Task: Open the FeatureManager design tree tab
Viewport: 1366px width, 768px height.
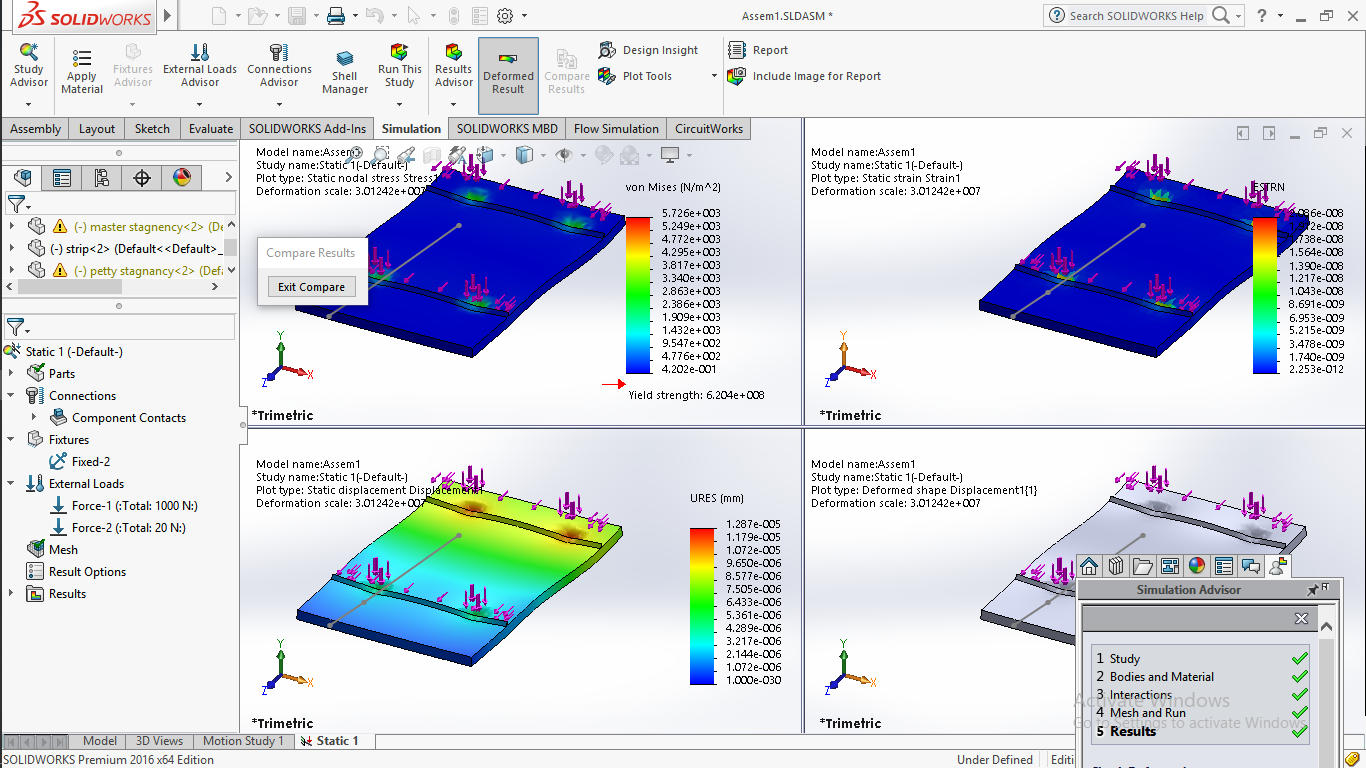Action: [x=23, y=178]
